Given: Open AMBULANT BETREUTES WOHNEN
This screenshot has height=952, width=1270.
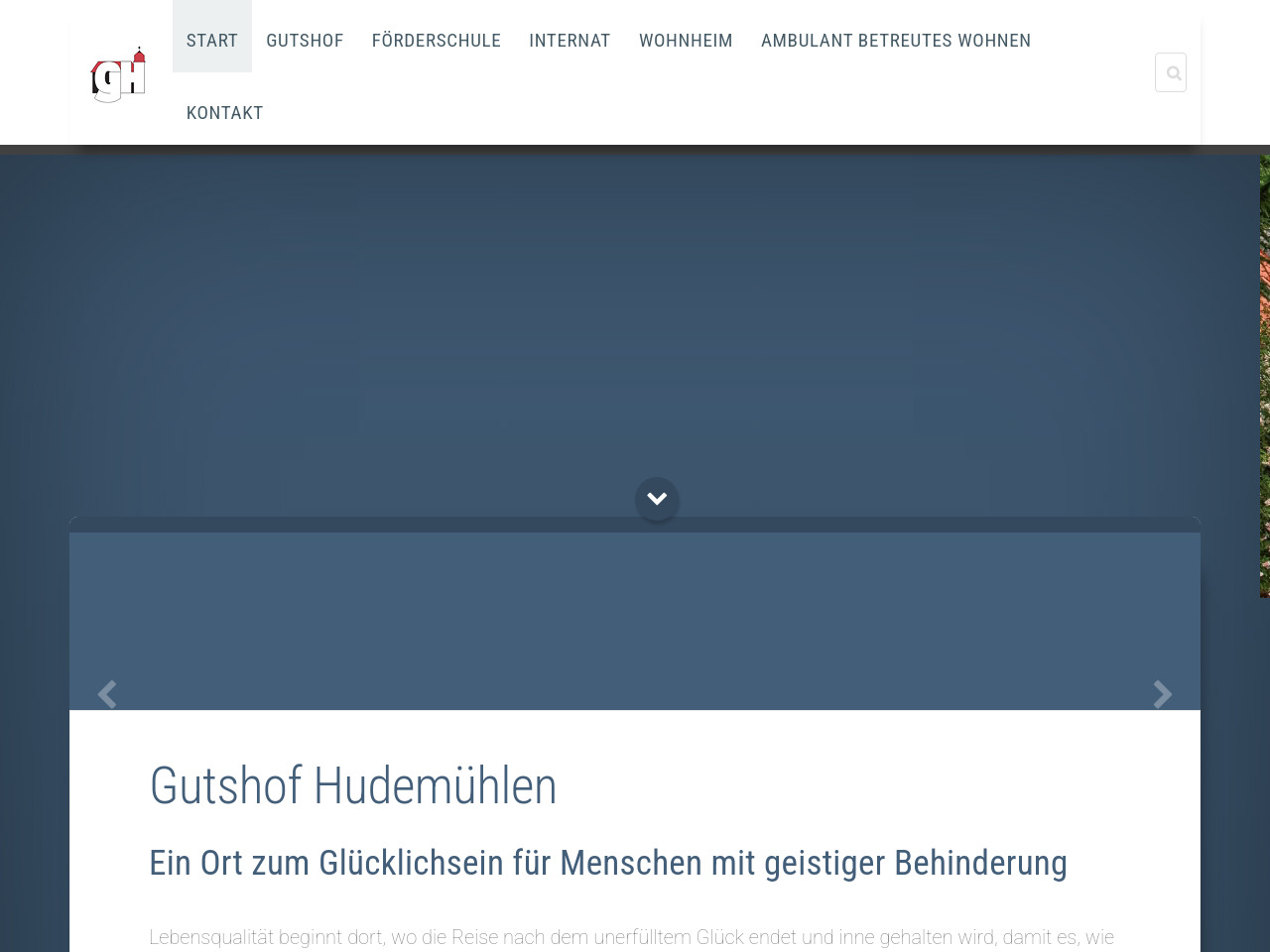Looking at the screenshot, I should coord(895,41).
